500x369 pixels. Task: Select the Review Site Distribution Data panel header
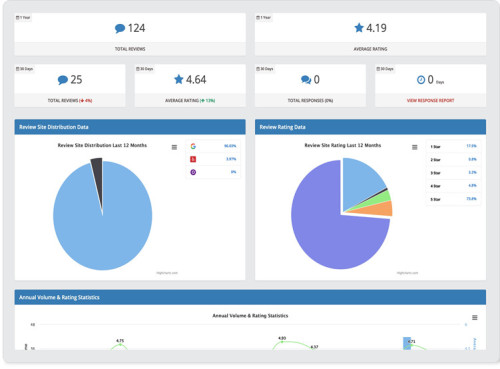(130, 127)
